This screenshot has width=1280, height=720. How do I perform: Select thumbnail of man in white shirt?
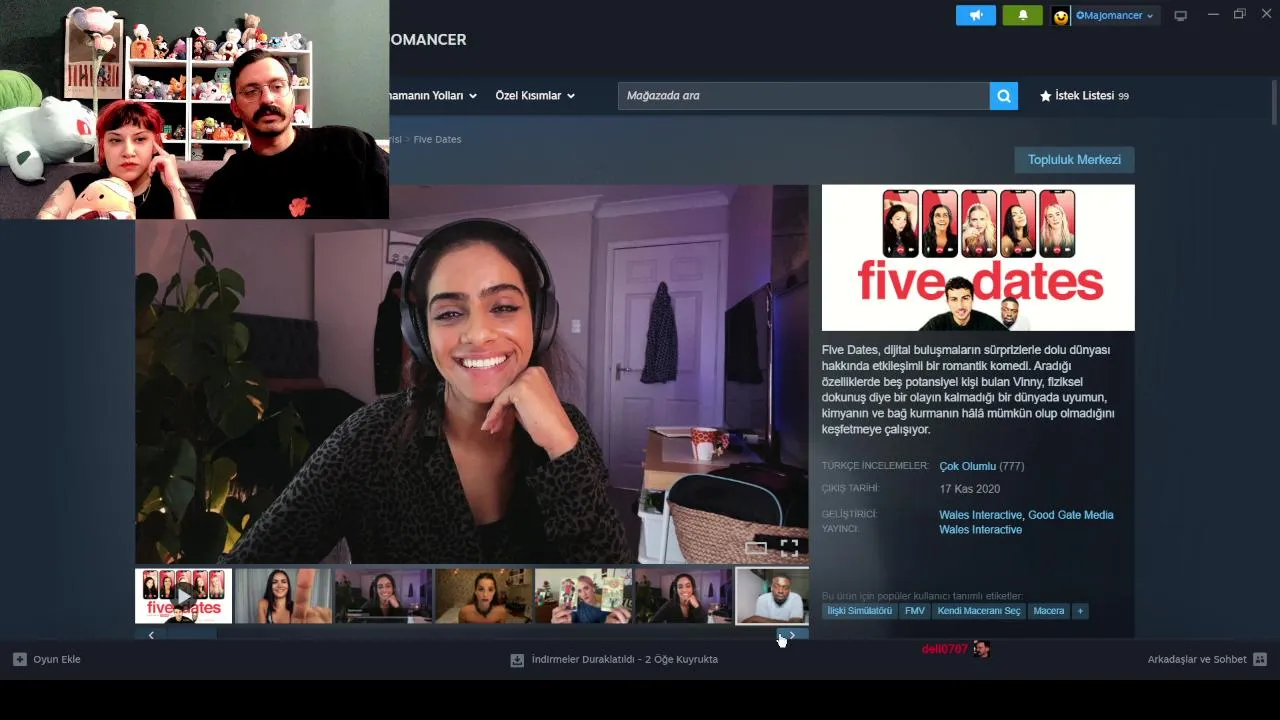772,596
